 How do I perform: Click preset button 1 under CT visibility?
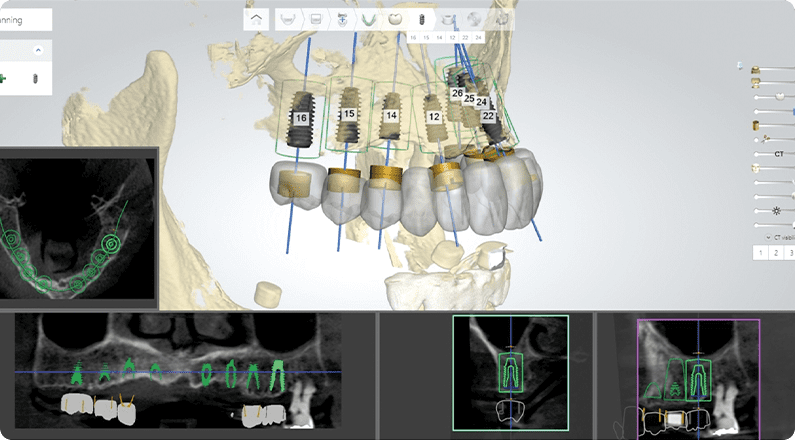(761, 254)
